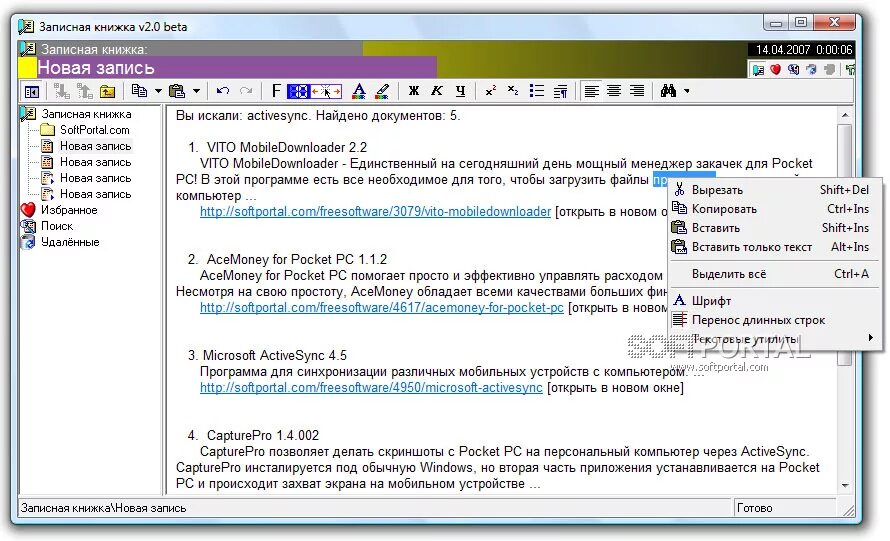Click the scrollbar down arrow
The width and height of the screenshot is (890, 541).
(845, 485)
